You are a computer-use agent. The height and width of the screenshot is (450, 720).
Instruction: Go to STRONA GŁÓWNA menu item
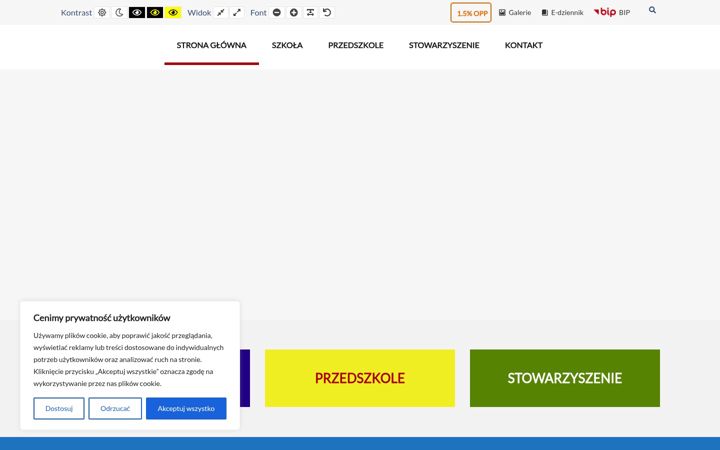pos(212,45)
